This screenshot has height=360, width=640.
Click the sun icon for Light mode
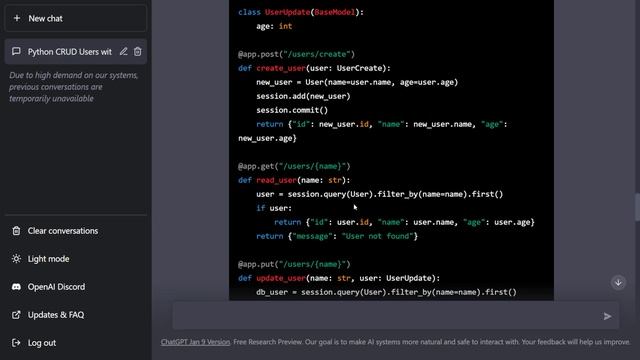pos(16,259)
